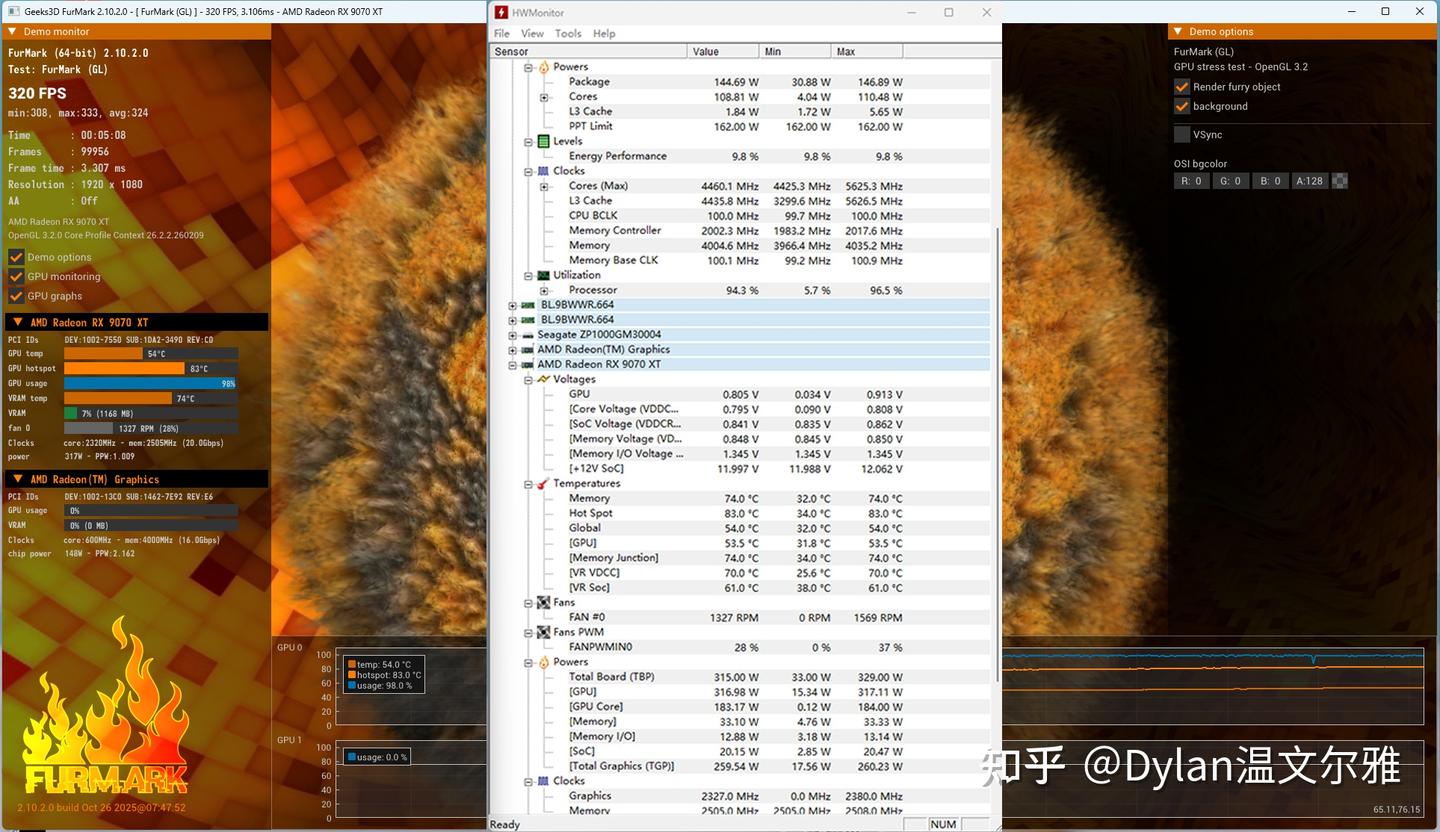The width and height of the screenshot is (1440, 832).
Task: Click the Utilization icon in HWMonitor
Action: pyautogui.click(x=543, y=275)
